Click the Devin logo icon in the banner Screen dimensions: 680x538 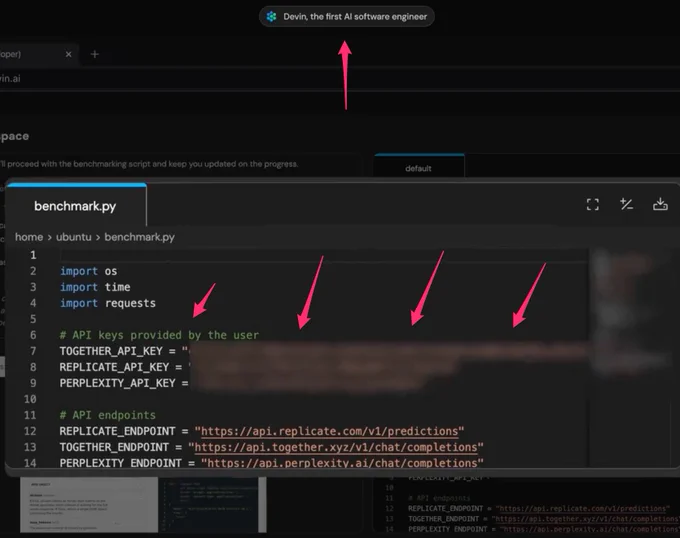click(x=271, y=16)
